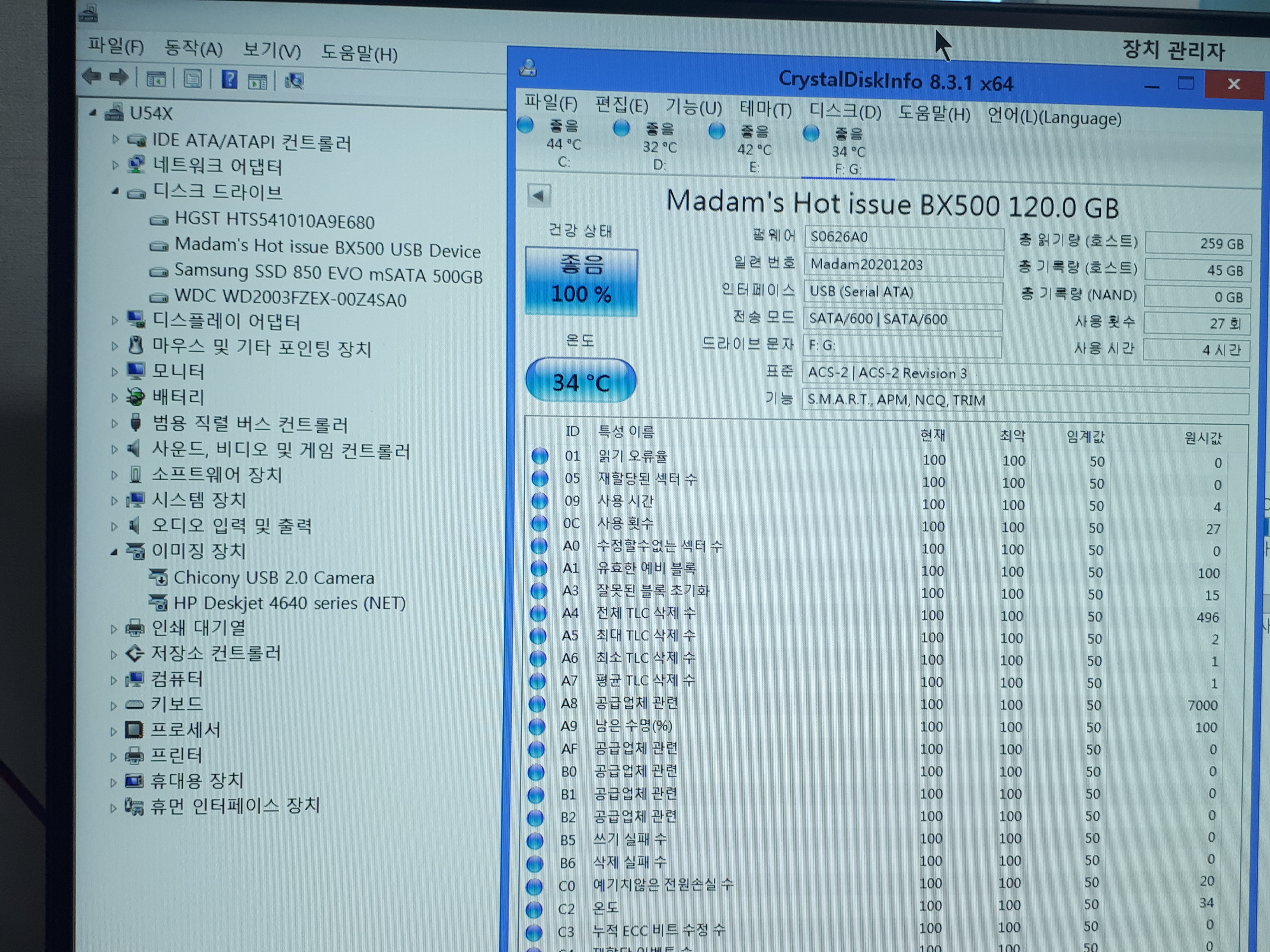Click the HGST HTS541010A9E680 disk icon

pos(158,220)
